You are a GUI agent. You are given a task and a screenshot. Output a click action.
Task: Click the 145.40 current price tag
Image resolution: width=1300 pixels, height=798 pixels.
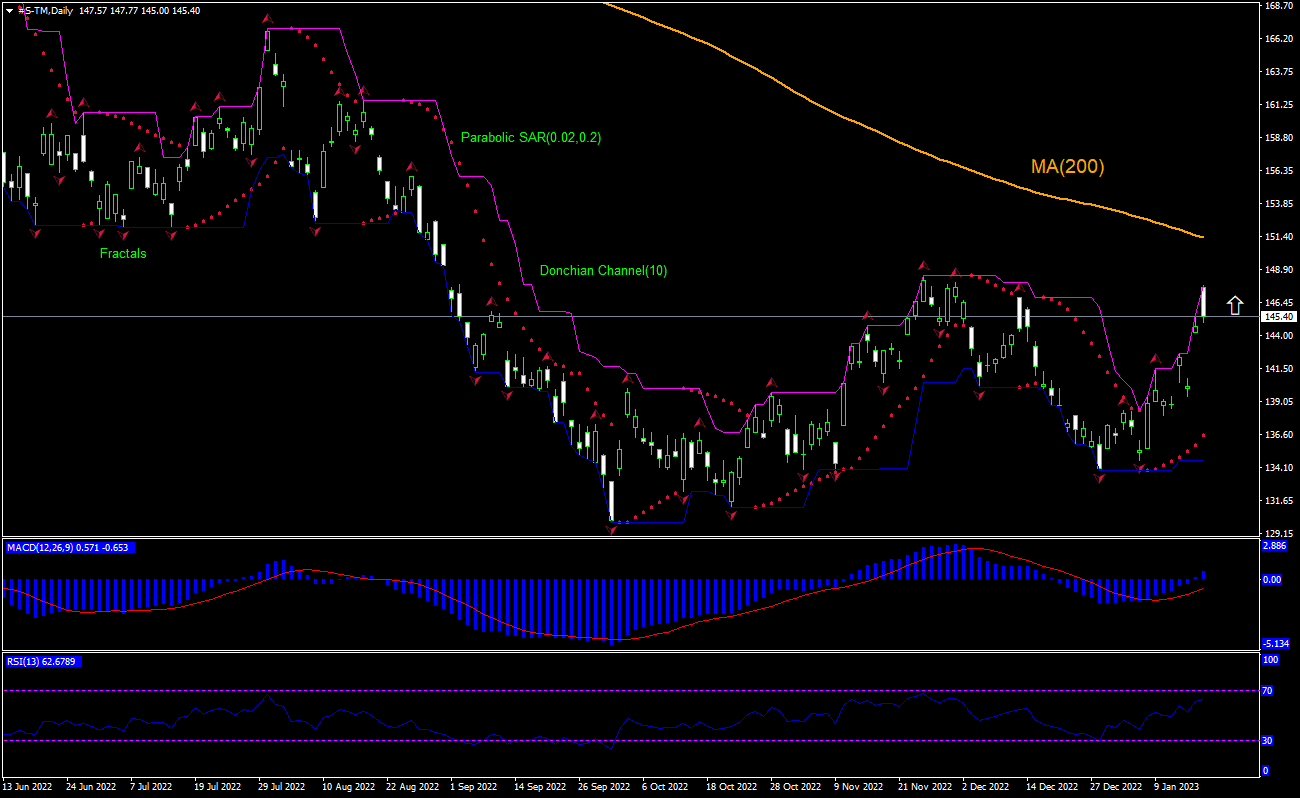1278,316
